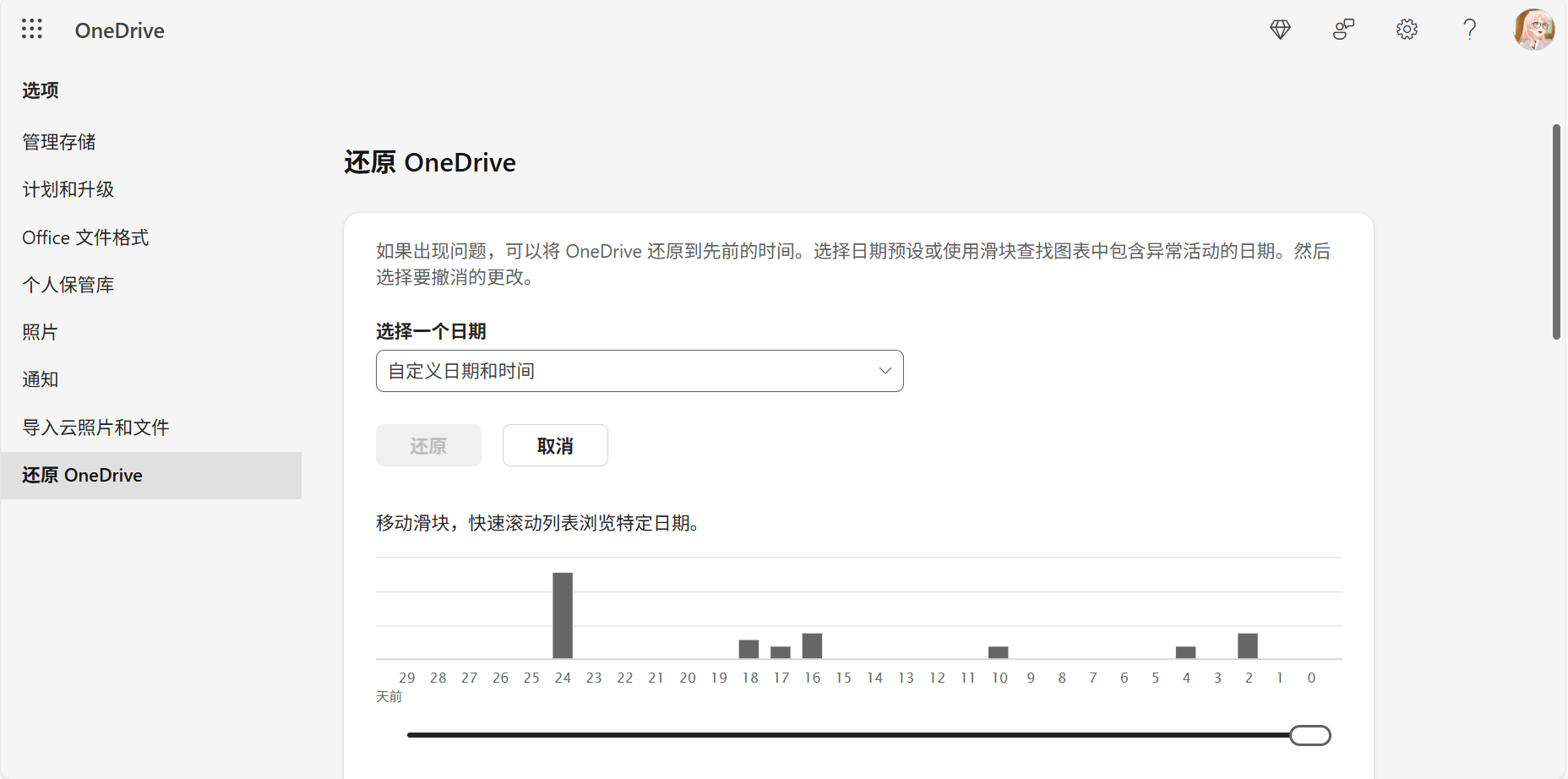Screen dimensions: 1568x779
Task: Select 管理存储 in the sidebar
Action: (x=59, y=142)
